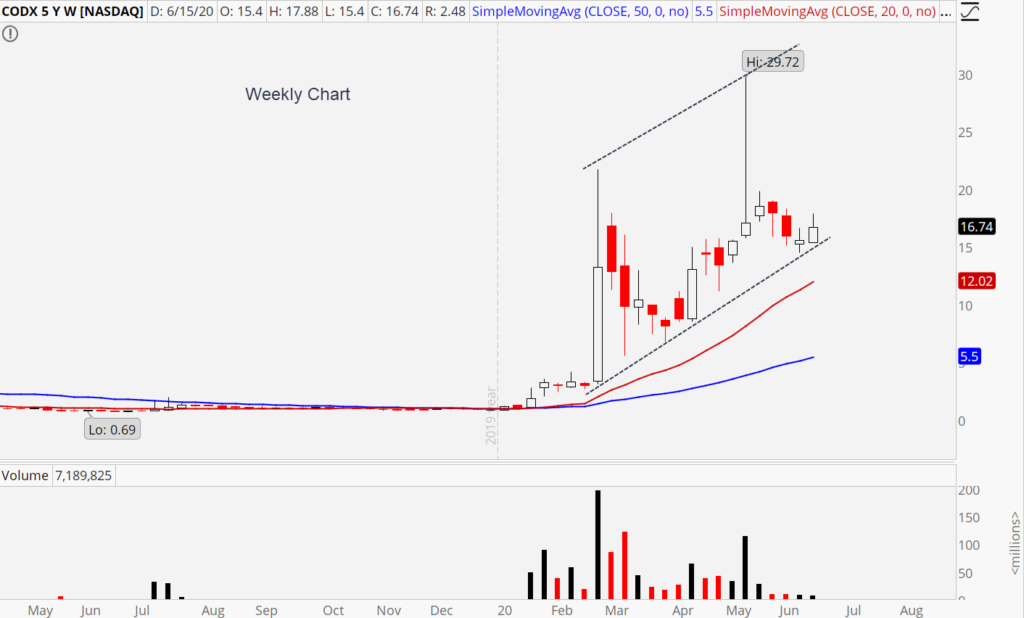
Task: Click the H: 17.88 high value
Action: click(x=294, y=11)
